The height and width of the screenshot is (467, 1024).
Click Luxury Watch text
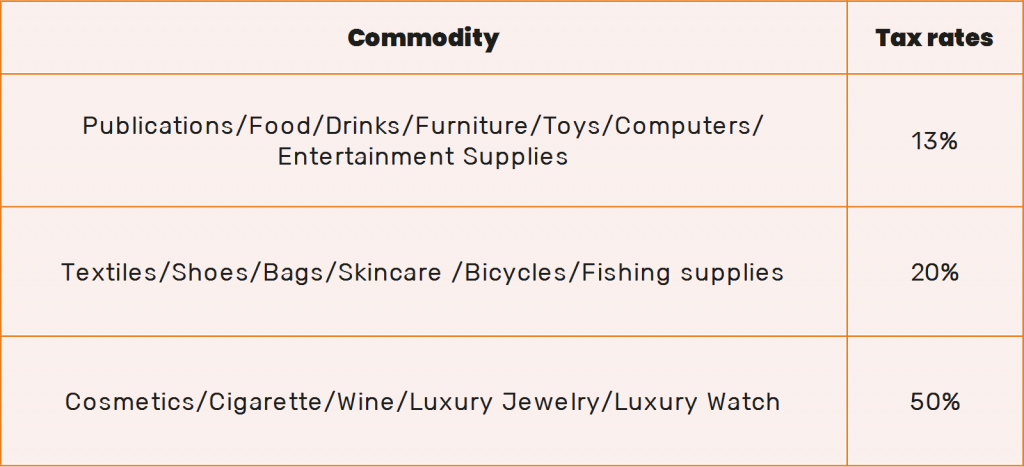(x=695, y=402)
